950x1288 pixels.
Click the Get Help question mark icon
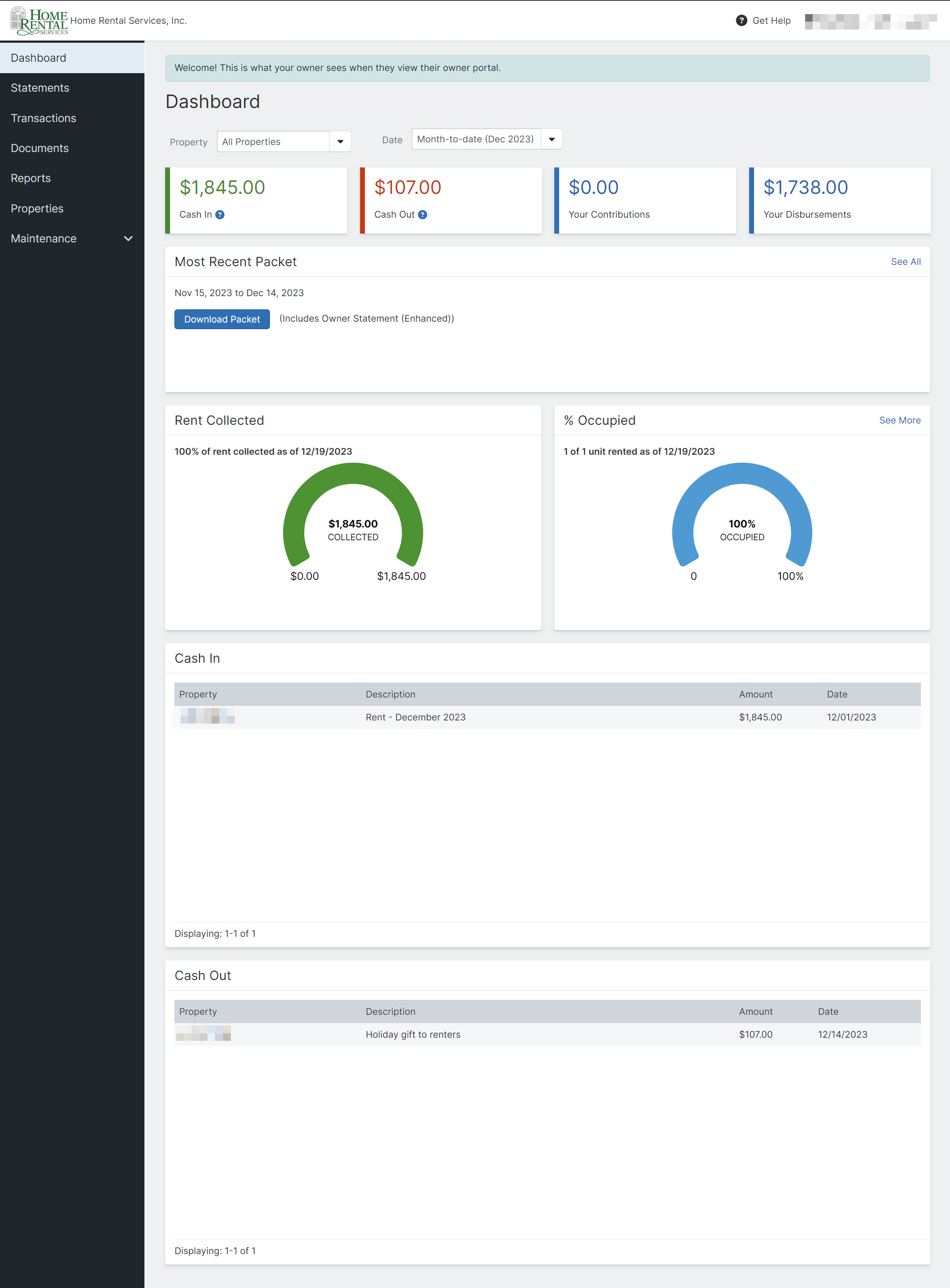tap(741, 21)
